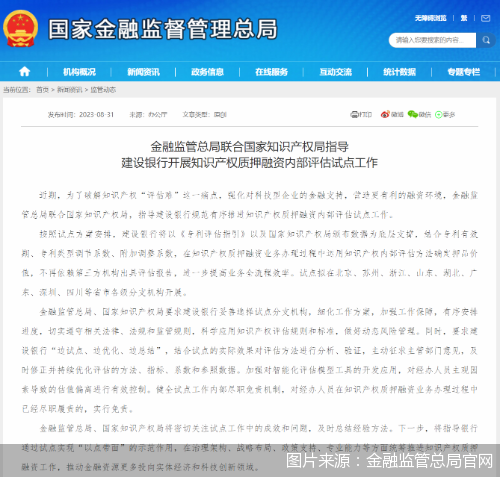500x477 pixels.
Task: Click the search magnifier button
Action: (x=486, y=40)
